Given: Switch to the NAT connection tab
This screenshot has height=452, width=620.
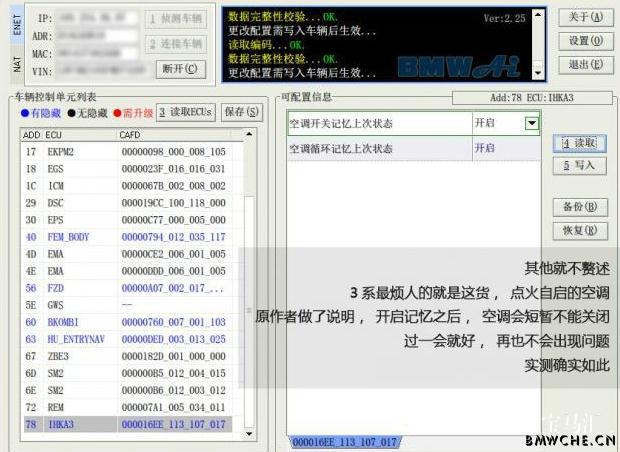Looking at the screenshot, I should [x=17, y=65].
